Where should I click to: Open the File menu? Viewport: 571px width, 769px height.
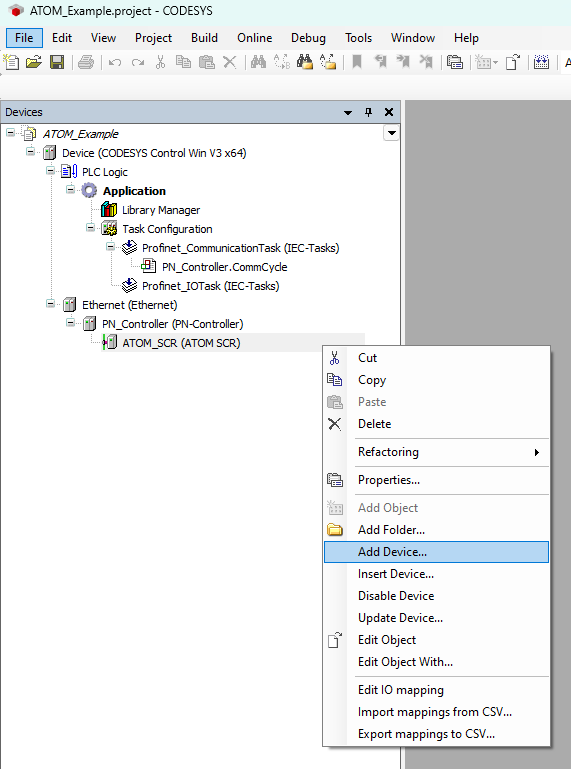click(24, 38)
